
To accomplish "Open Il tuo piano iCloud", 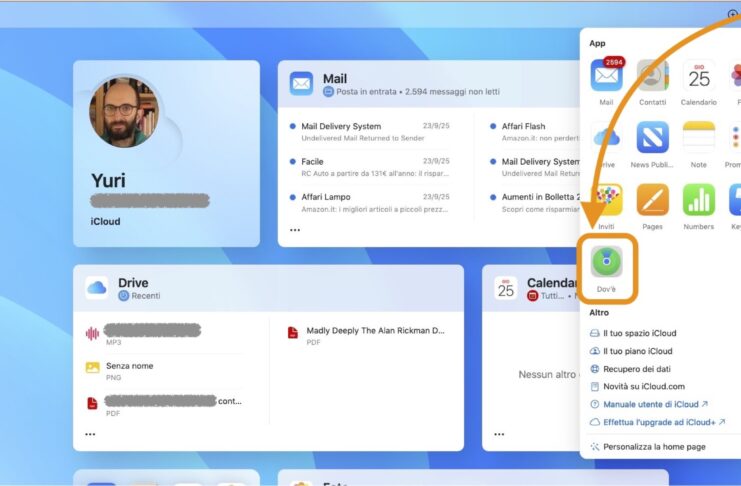I will (631, 351).
